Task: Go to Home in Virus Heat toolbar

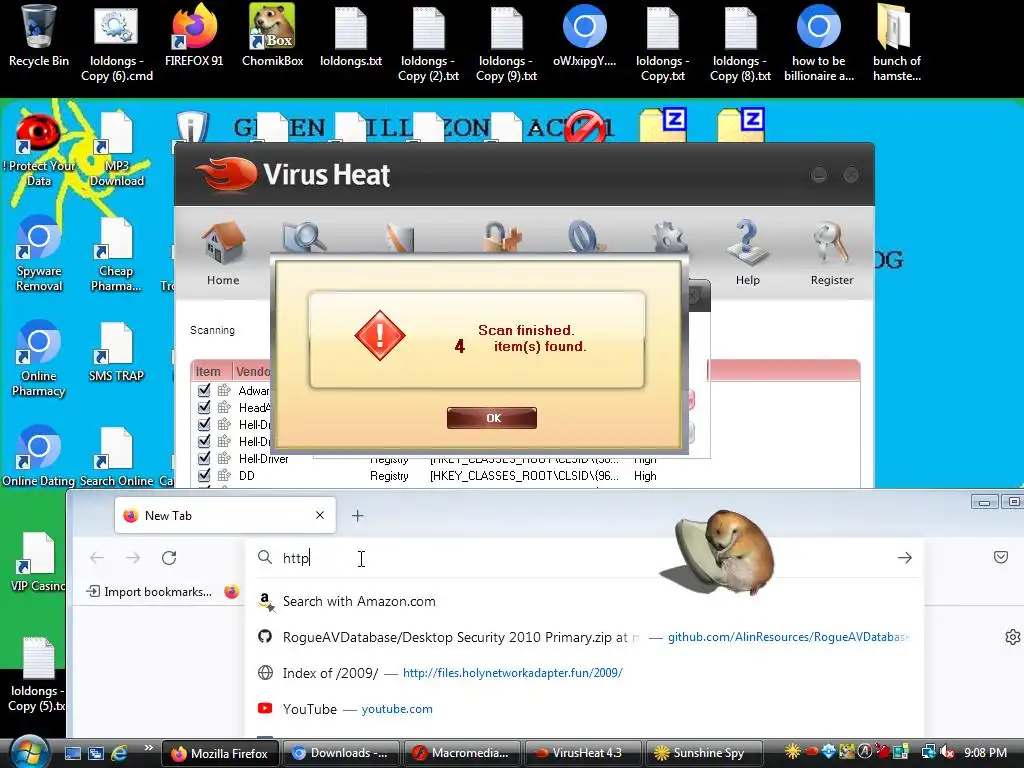Action: [223, 255]
